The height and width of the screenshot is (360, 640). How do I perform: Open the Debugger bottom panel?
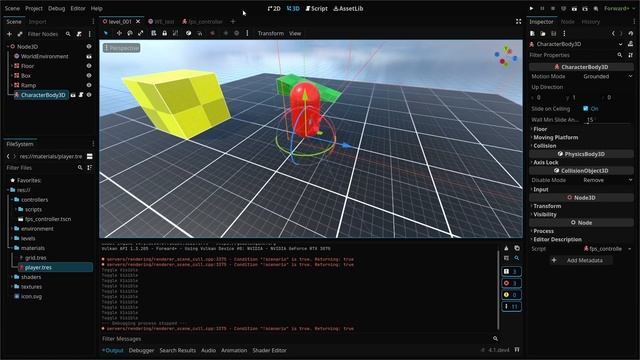click(x=141, y=350)
